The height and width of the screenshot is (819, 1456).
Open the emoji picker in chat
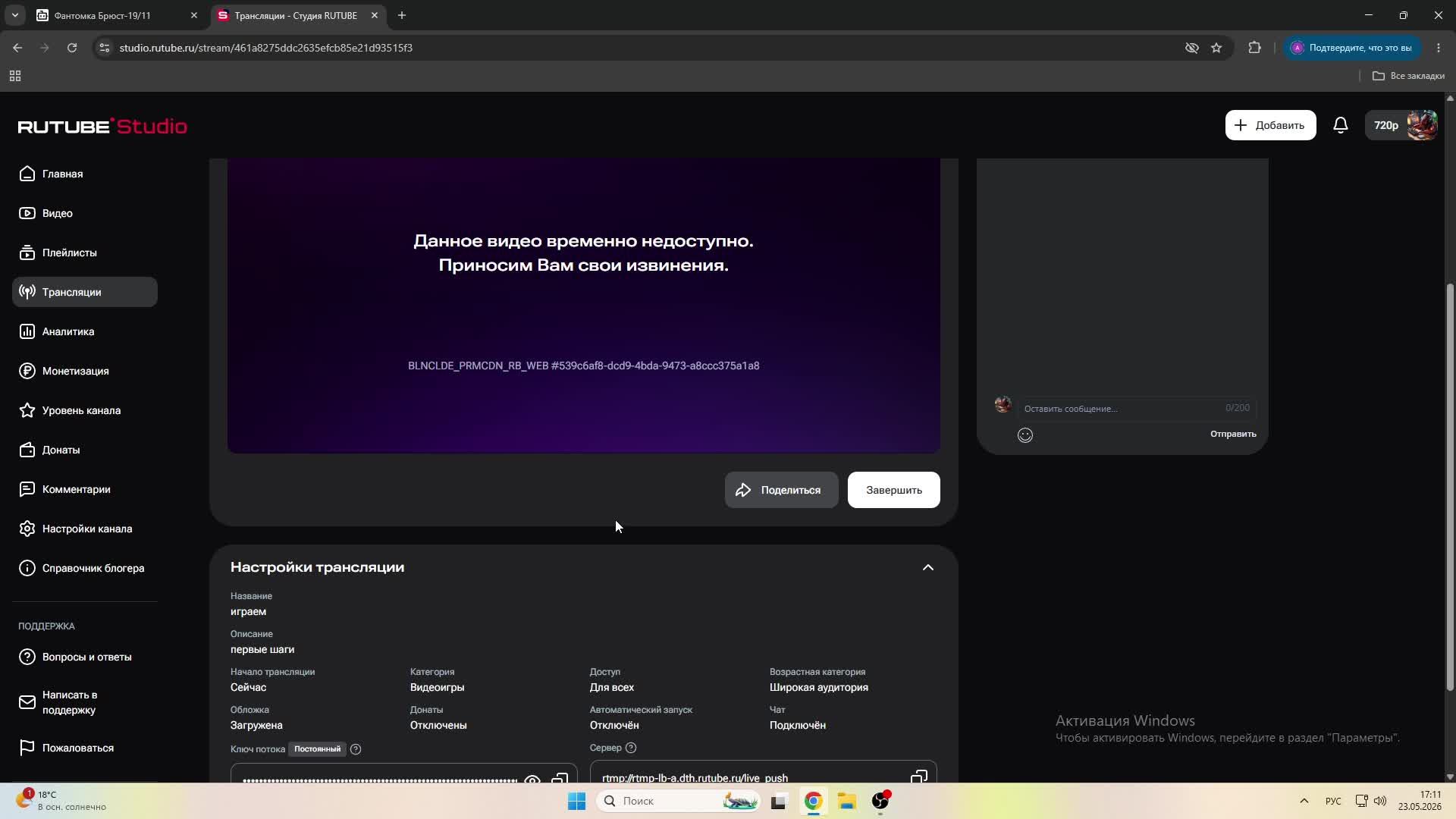pyautogui.click(x=1025, y=435)
